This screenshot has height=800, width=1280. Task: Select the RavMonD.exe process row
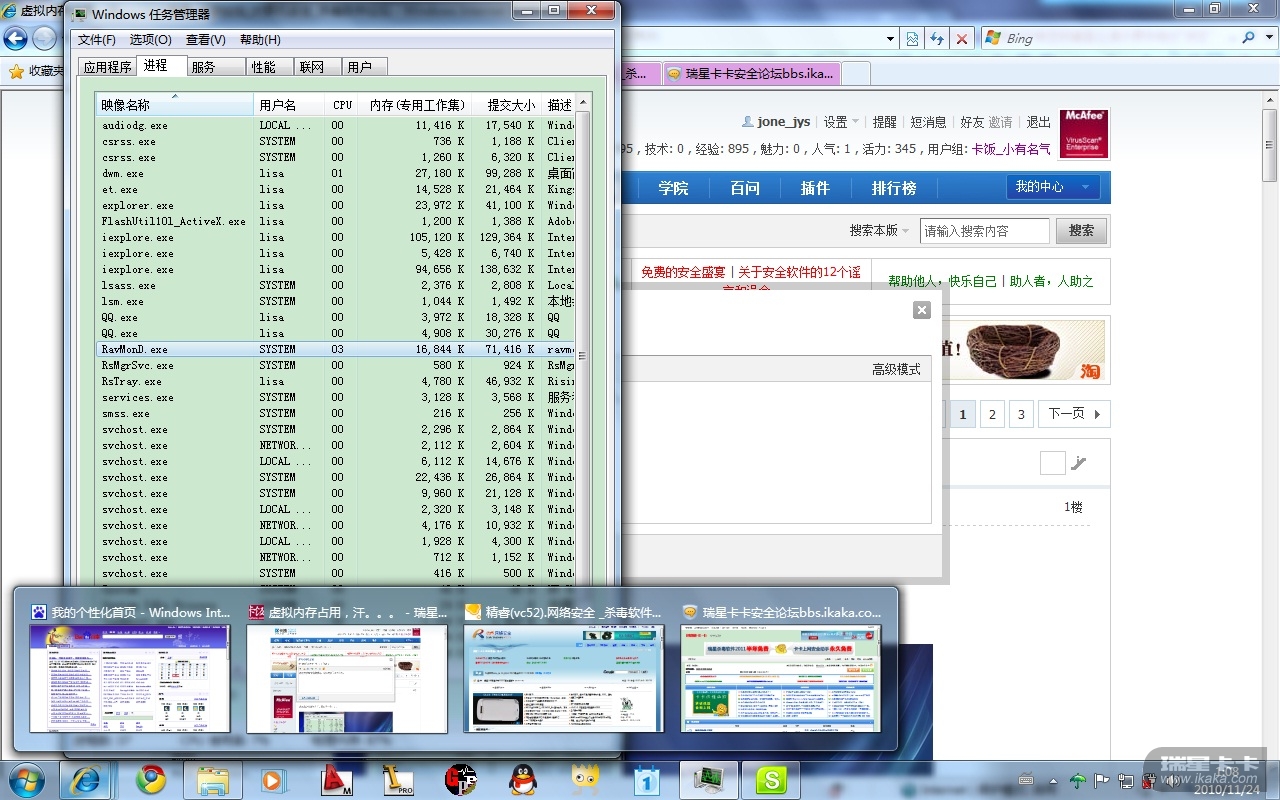point(135,350)
